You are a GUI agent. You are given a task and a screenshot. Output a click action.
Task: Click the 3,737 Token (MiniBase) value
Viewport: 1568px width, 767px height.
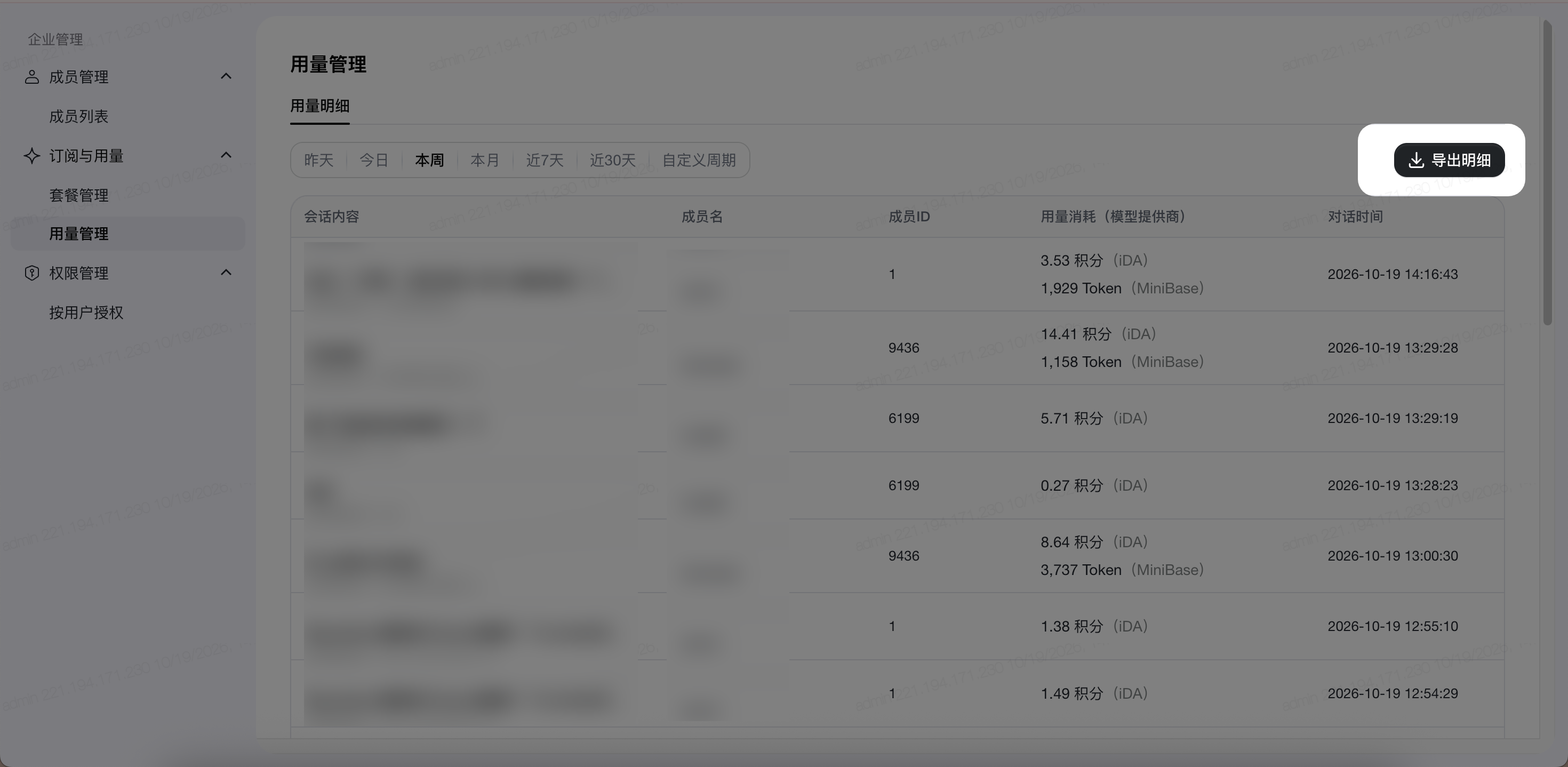click(x=1123, y=570)
